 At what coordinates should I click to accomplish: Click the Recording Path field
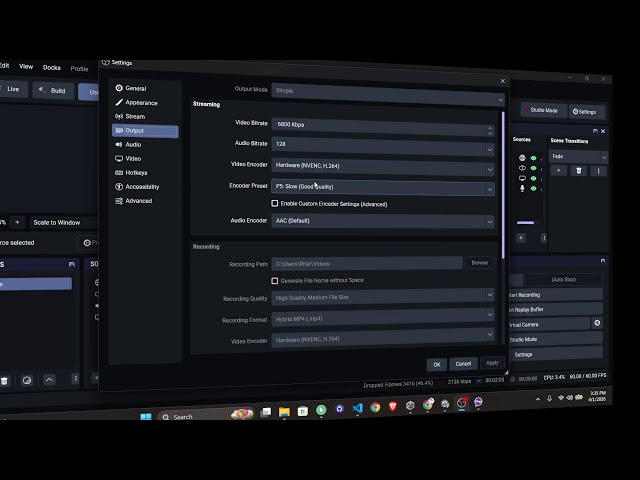tap(367, 263)
